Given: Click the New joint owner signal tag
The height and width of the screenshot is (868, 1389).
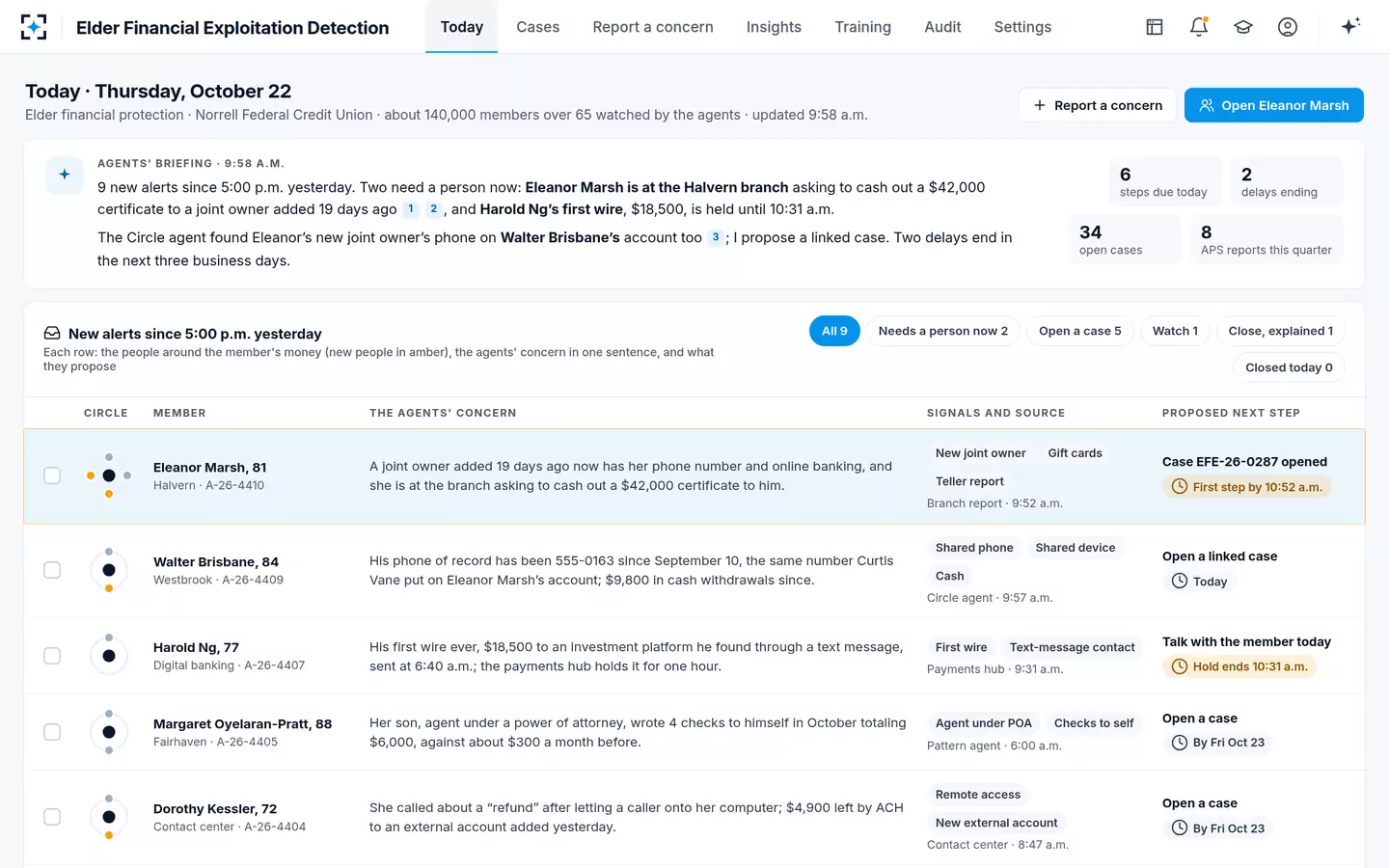Looking at the screenshot, I should [980, 453].
